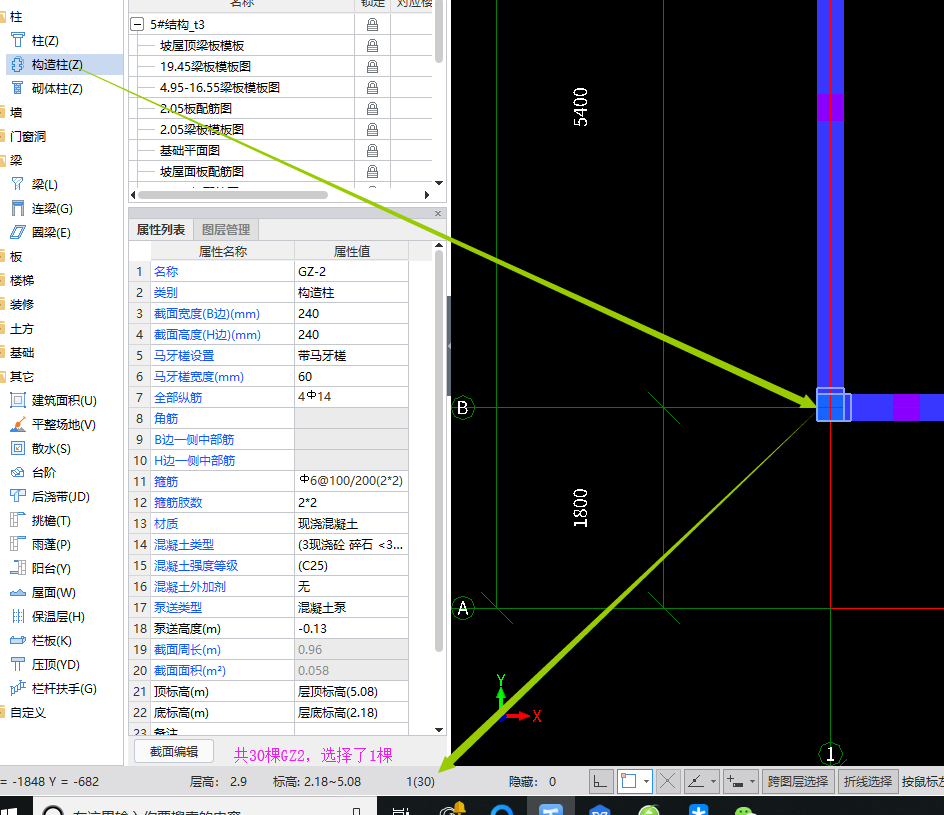Select the 构造柱(Z) component
Viewport: 944px width, 815px height.
coord(57,64)
